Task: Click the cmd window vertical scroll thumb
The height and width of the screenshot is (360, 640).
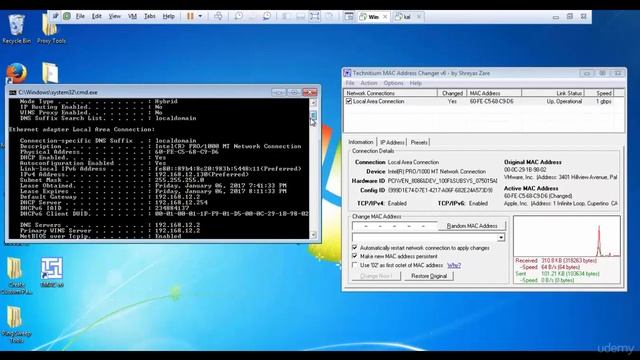Action: click(313, 116)
